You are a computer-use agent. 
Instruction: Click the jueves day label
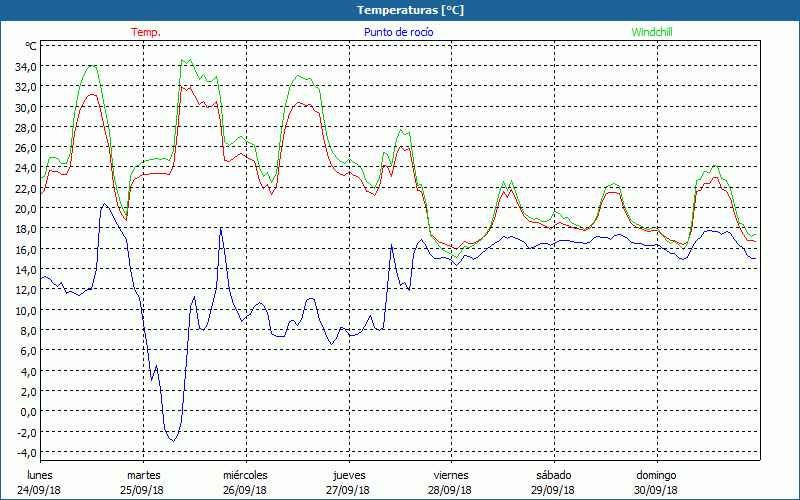[349, 475]
